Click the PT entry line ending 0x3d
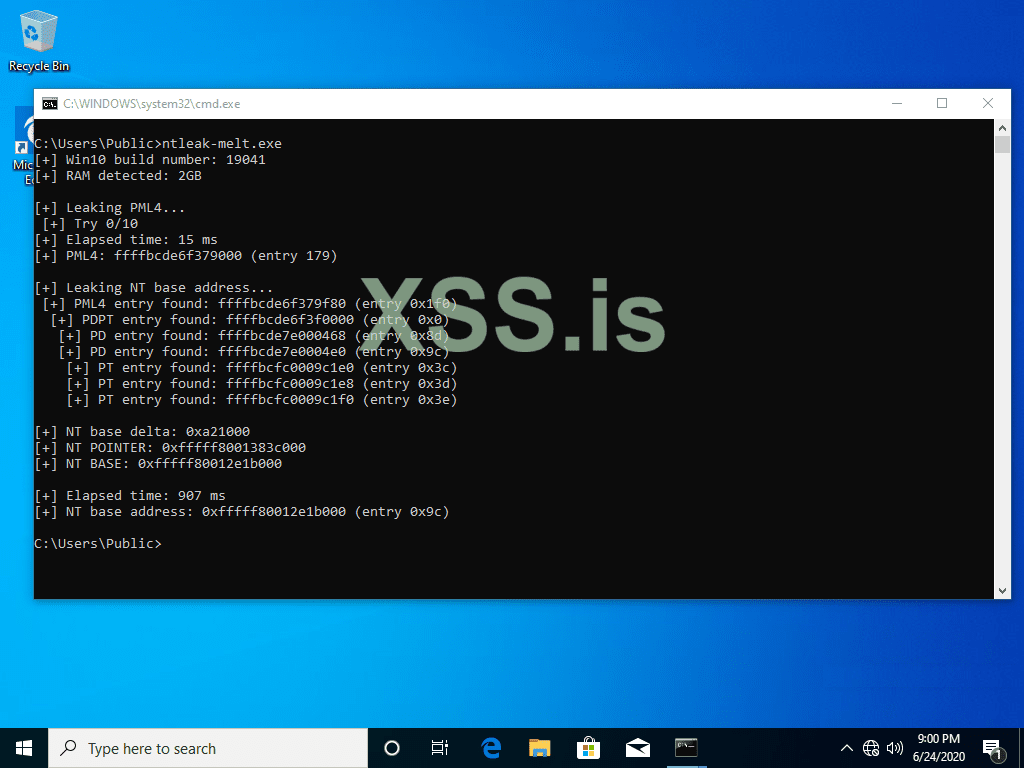 pyautogui.click(x=262, y=384)
